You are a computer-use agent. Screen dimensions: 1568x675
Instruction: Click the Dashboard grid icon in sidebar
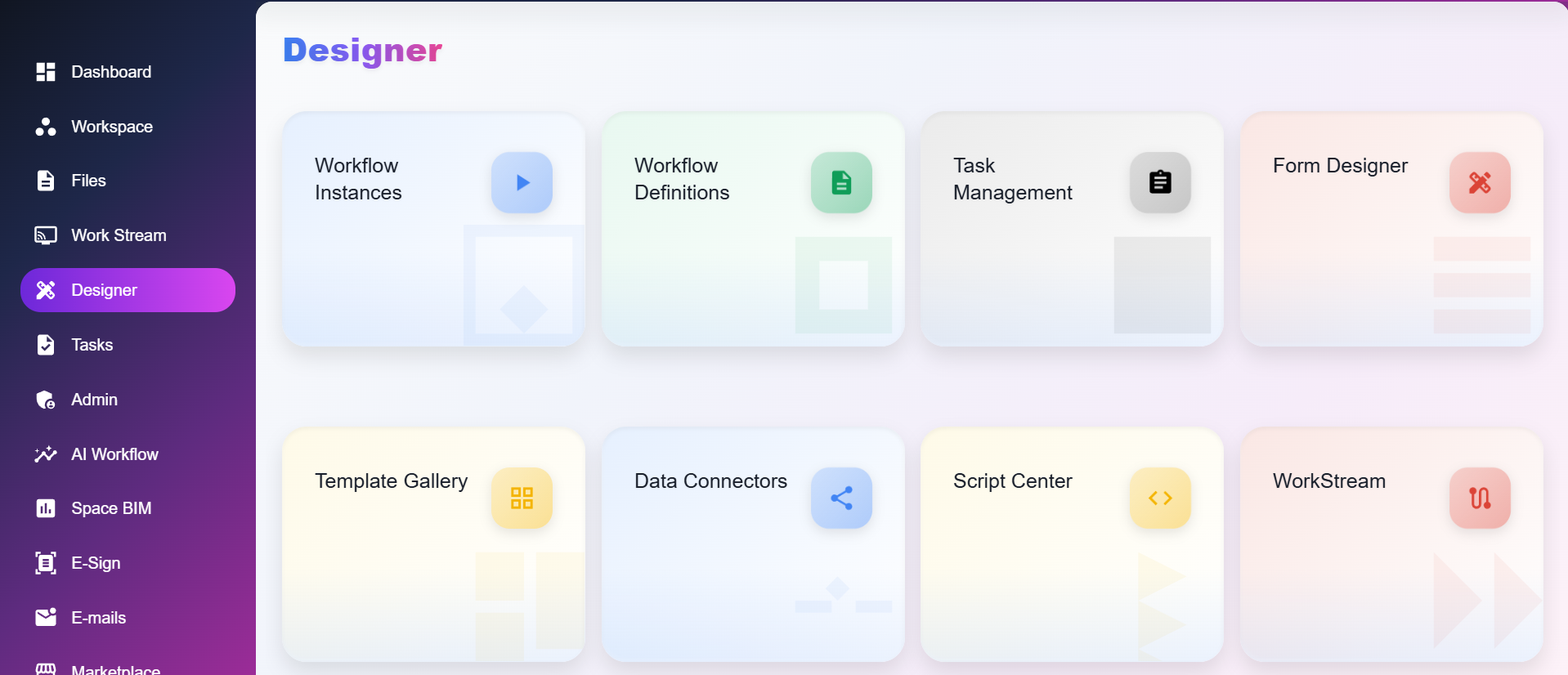(x=46, y=72)
